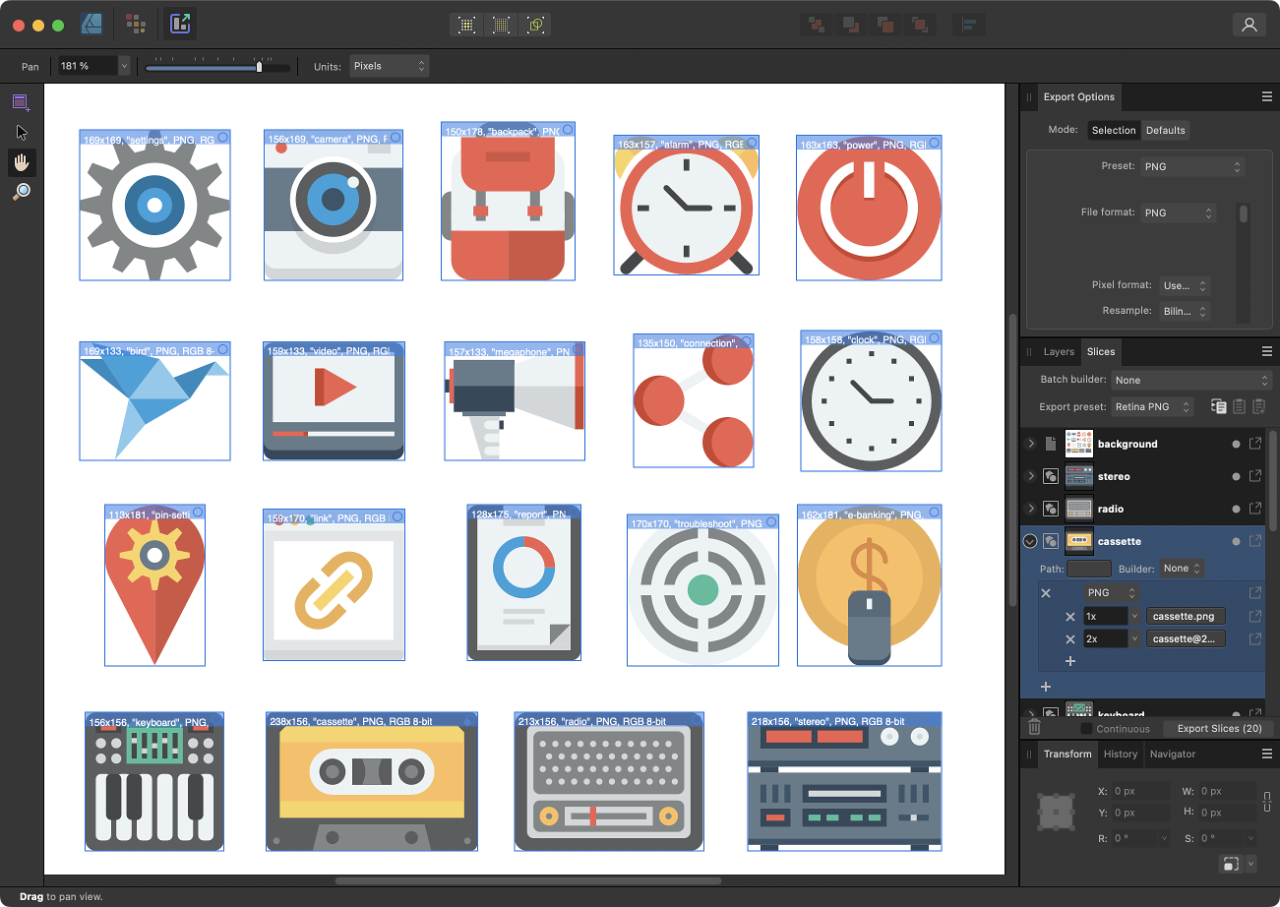This screenshot has width=1280, height=907.
Task: Set export Mode to Defaults
Action: click(x=1165, y=130)
